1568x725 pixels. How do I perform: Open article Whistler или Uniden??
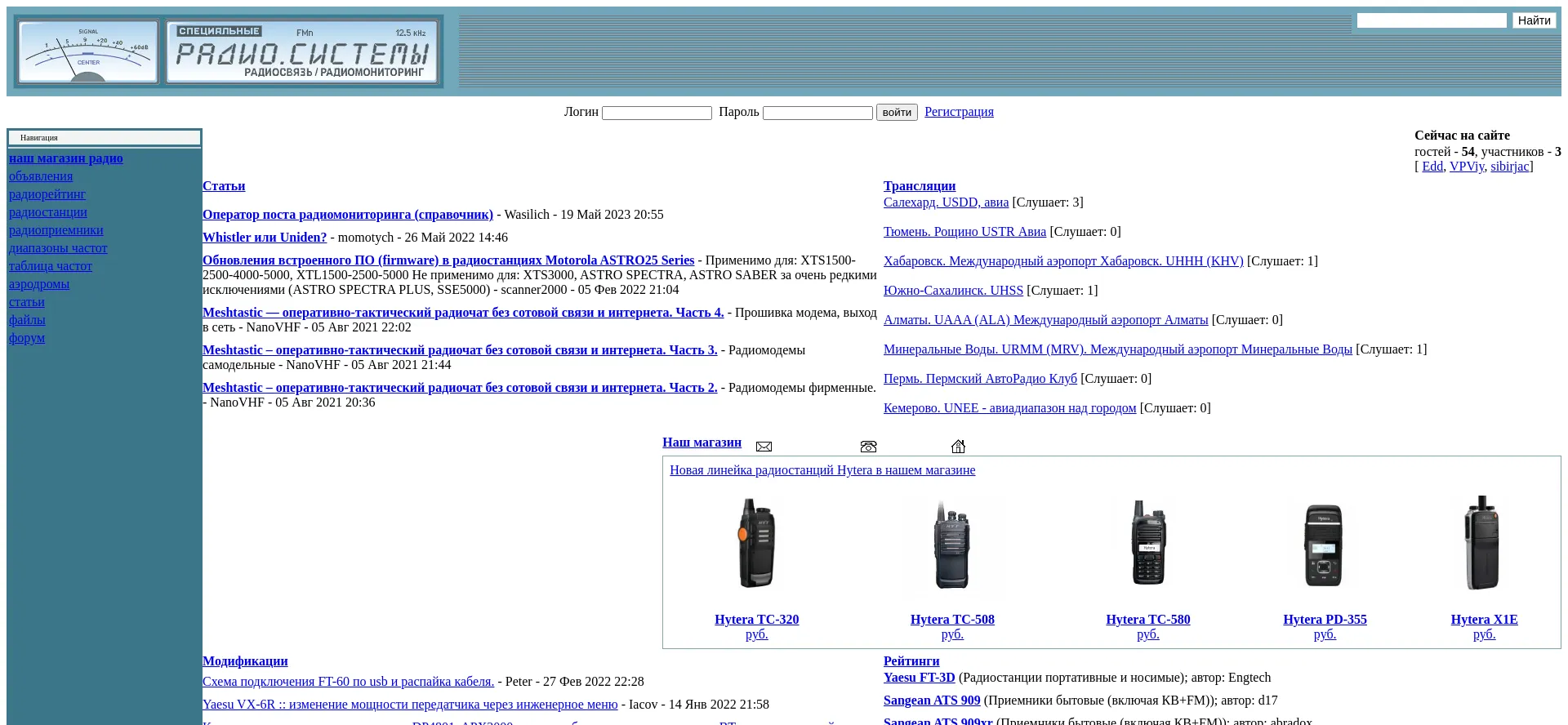tap(265, 238)
